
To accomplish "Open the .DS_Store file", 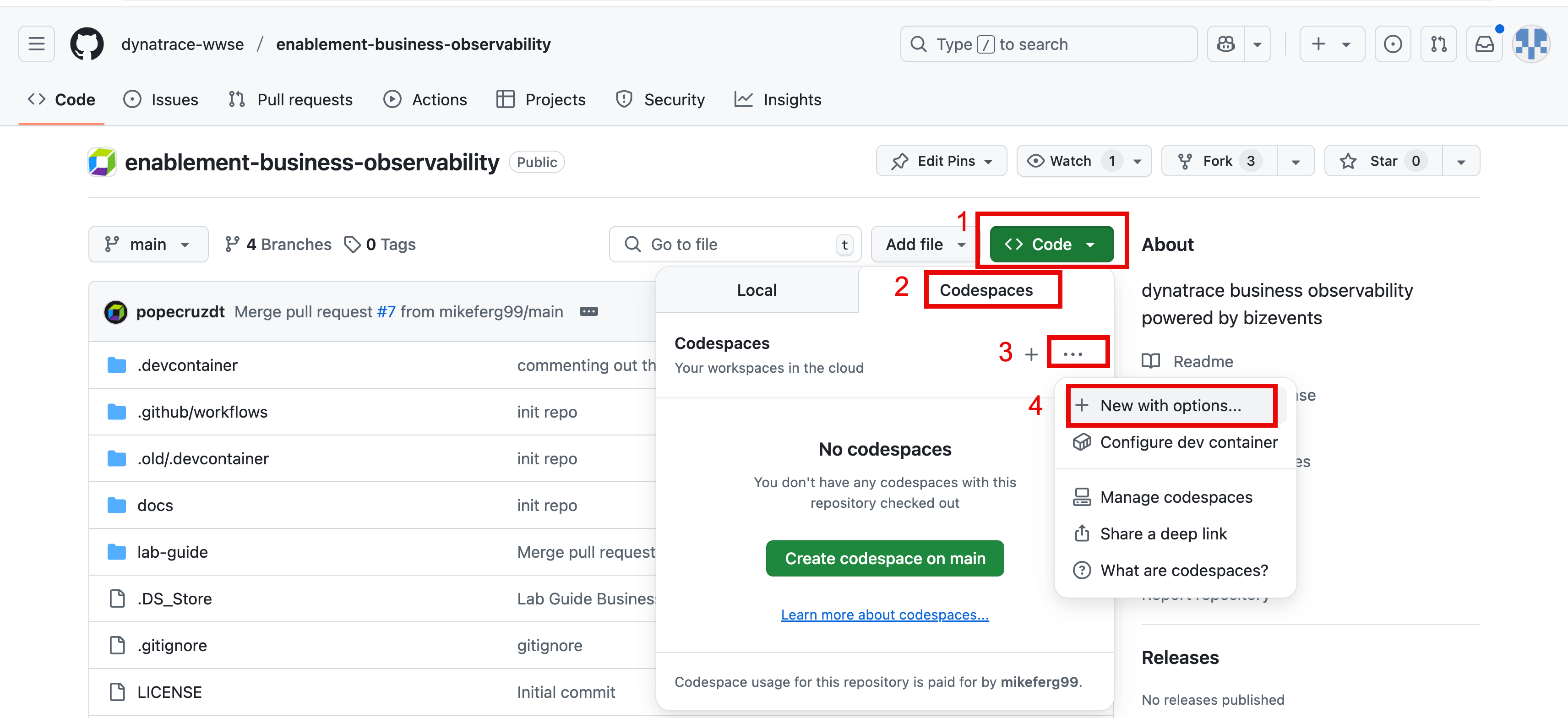I will coord(174,599).
